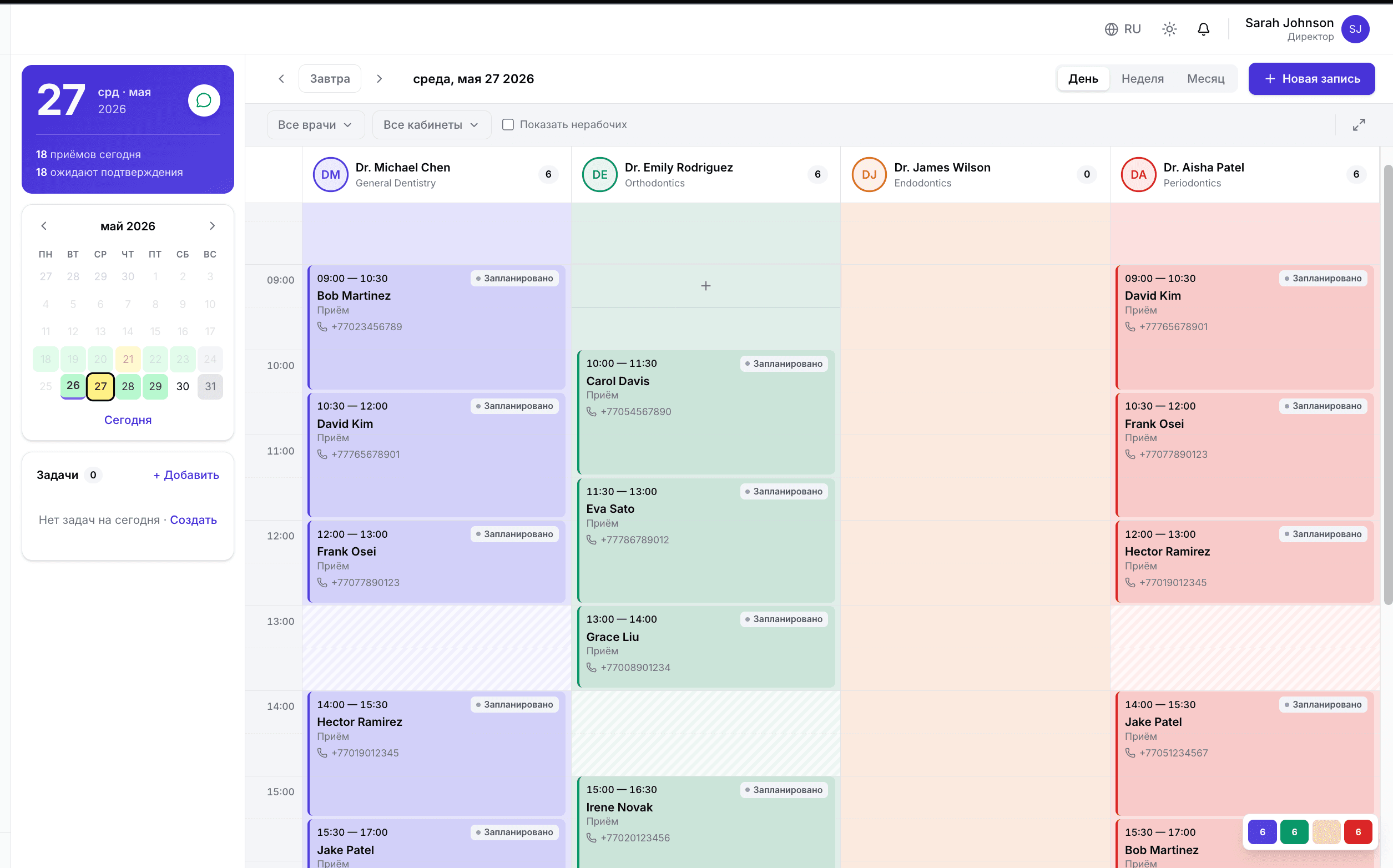Select day 31 in the mini calendar

pyautogui.click(x=210, y=386)
